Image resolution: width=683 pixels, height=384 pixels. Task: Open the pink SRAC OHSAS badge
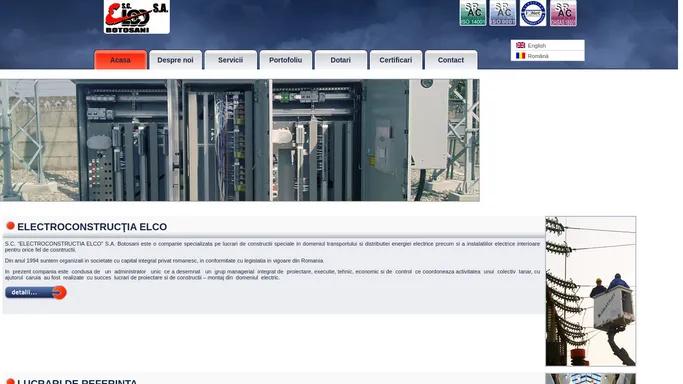[563, 13]
